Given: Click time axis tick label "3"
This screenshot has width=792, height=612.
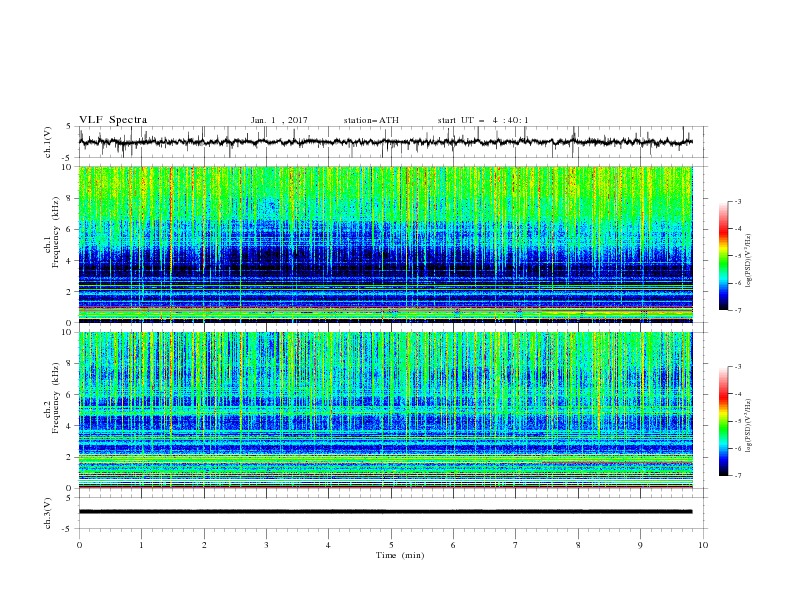Looking at the screenshot, I should [x=266, y=545].
